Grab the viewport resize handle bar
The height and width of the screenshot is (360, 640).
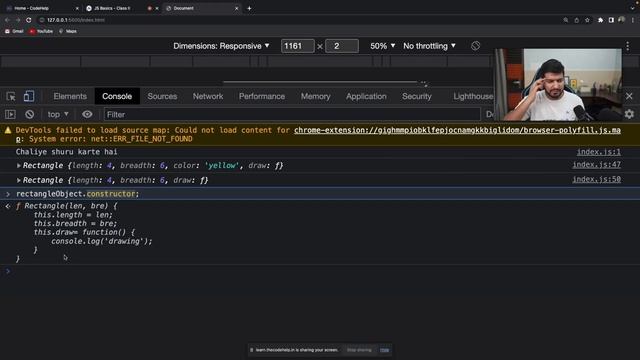click(320, 82)
